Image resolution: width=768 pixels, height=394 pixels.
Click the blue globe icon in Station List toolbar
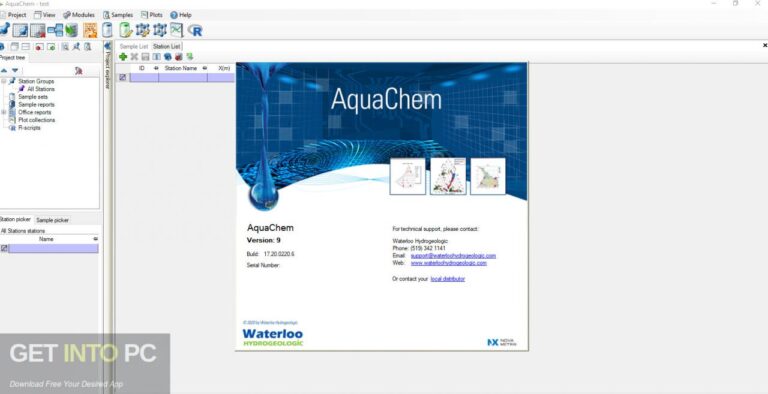pyautogui.click(x=168, y=57)
